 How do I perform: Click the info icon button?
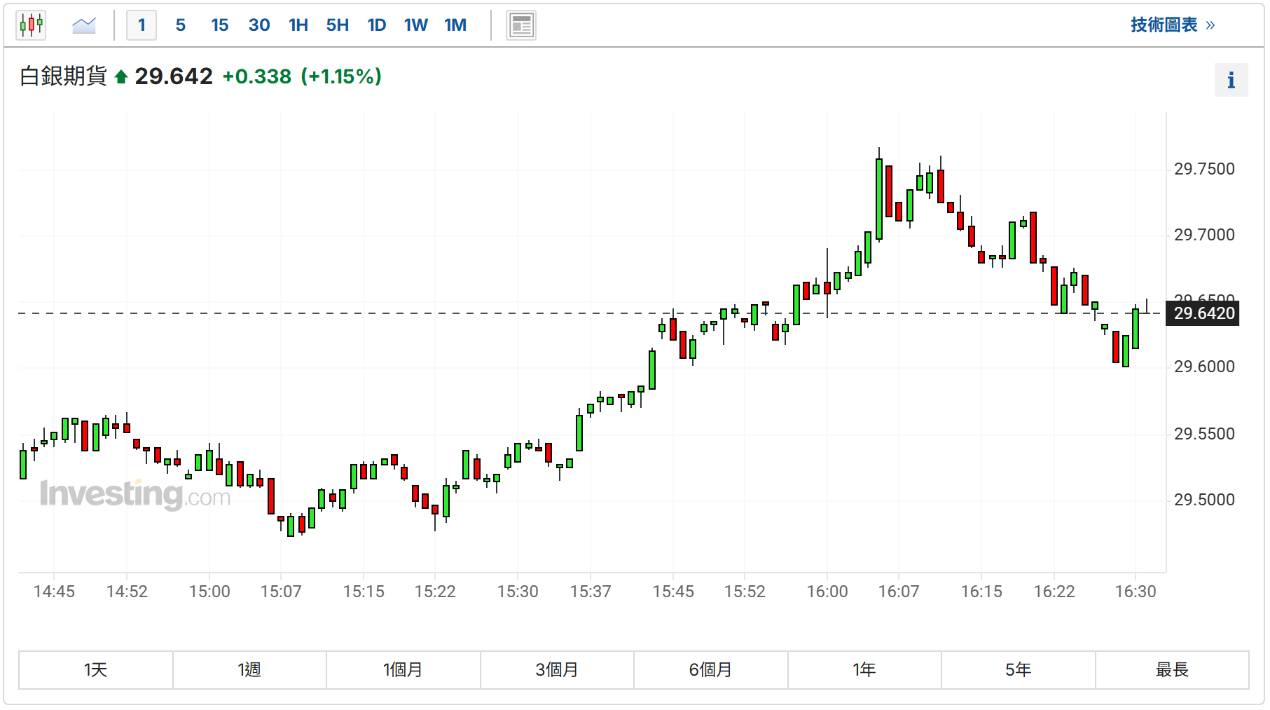tap(1231, 80)
